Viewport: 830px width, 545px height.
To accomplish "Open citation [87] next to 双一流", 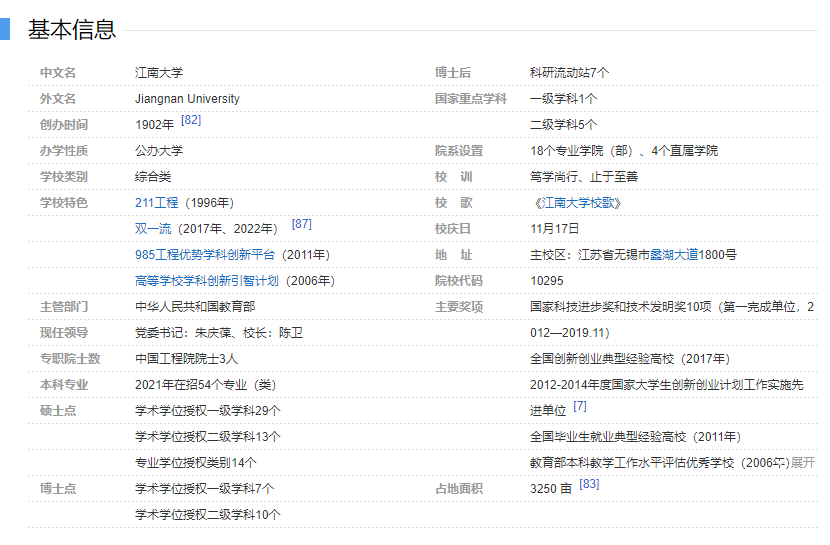I will coord(301,224).
